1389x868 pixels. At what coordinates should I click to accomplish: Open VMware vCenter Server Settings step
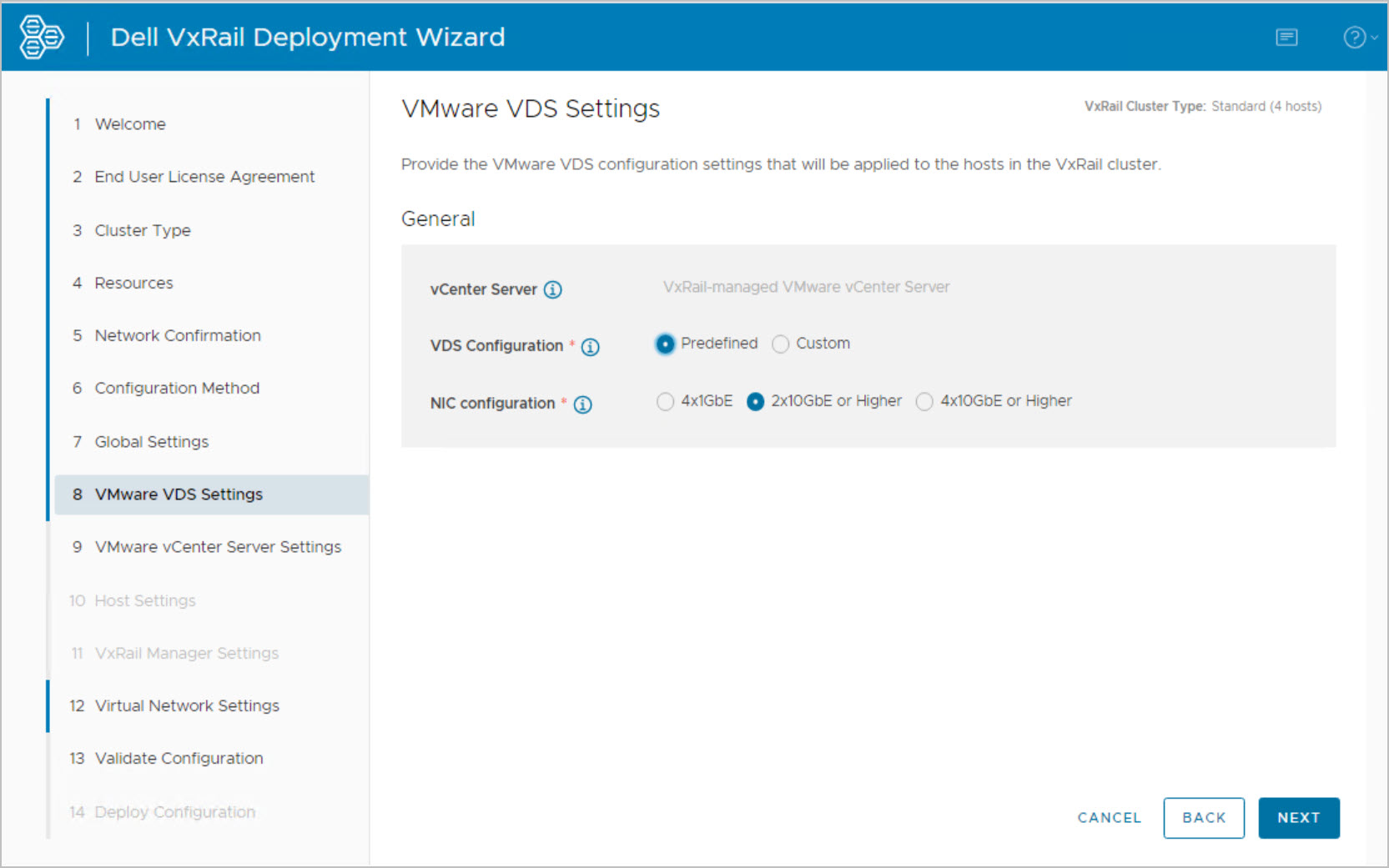pos(218,547)
